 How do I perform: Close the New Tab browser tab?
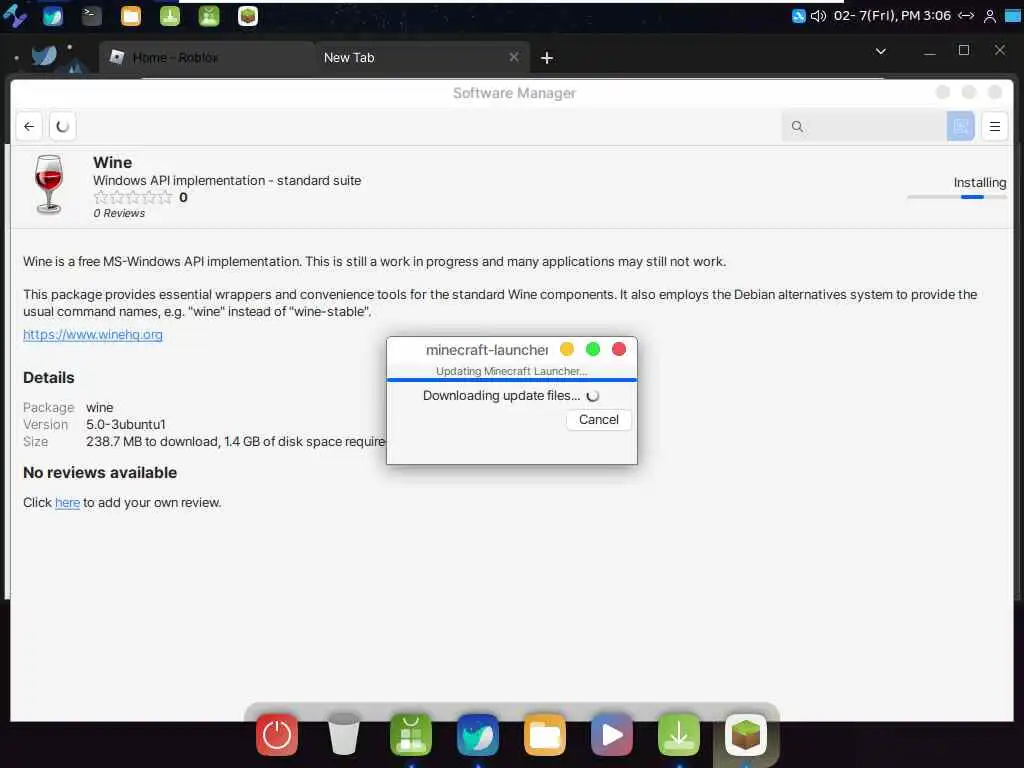tap(514, 57)
